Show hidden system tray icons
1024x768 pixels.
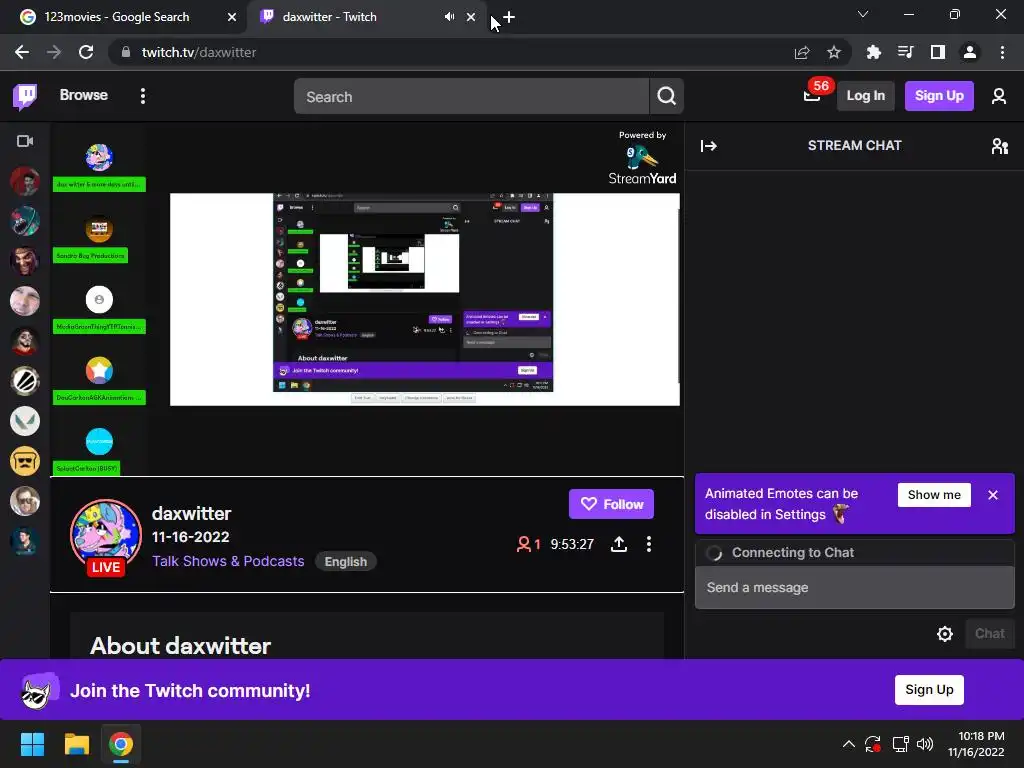click(x=848, y=744)
